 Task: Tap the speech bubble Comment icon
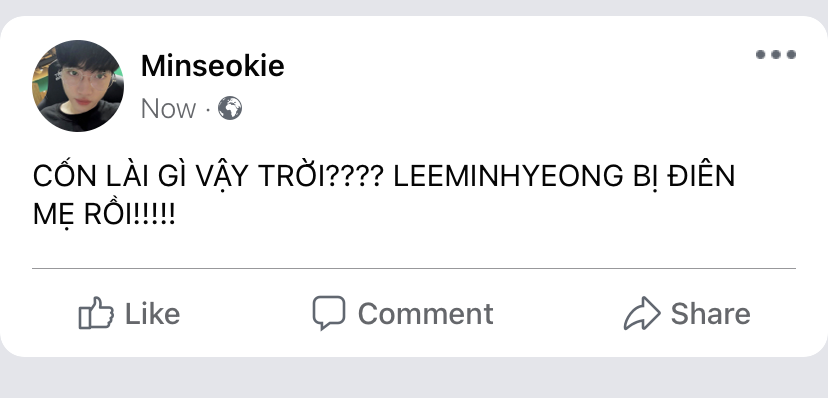pos(329,312)
